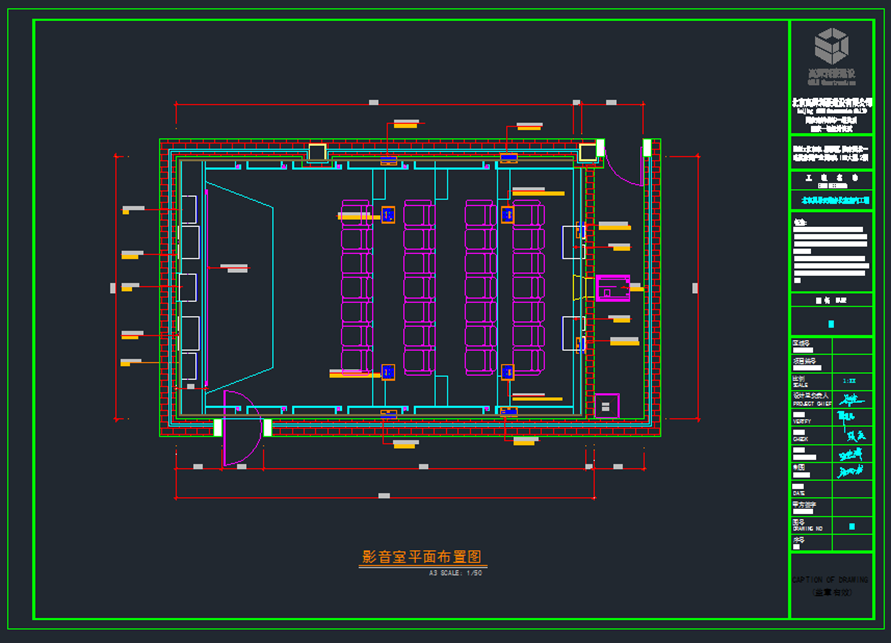Image resolution: width=891 pixels, height=643 pixels.
Task: Select the "DATE" label in title block
Action: tap(799, 493)
